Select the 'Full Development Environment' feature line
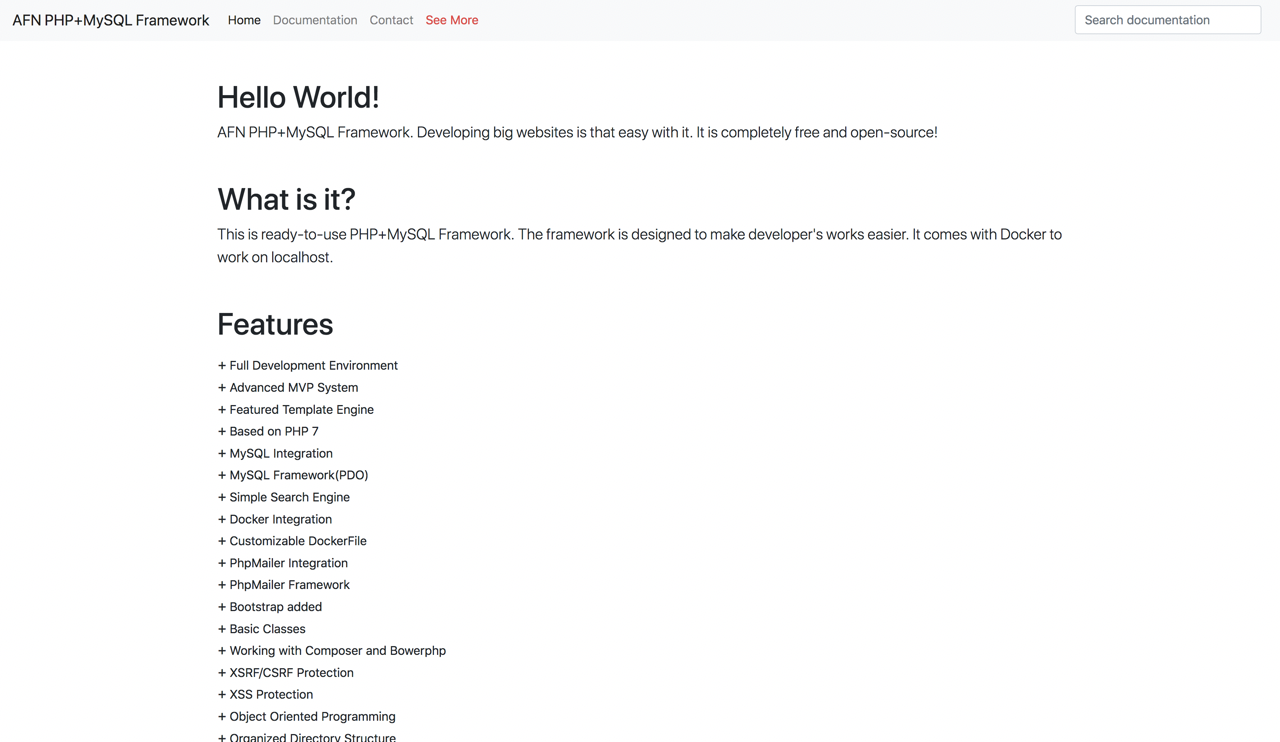This screenshot has width=1280, height=742. pos(308,366)
